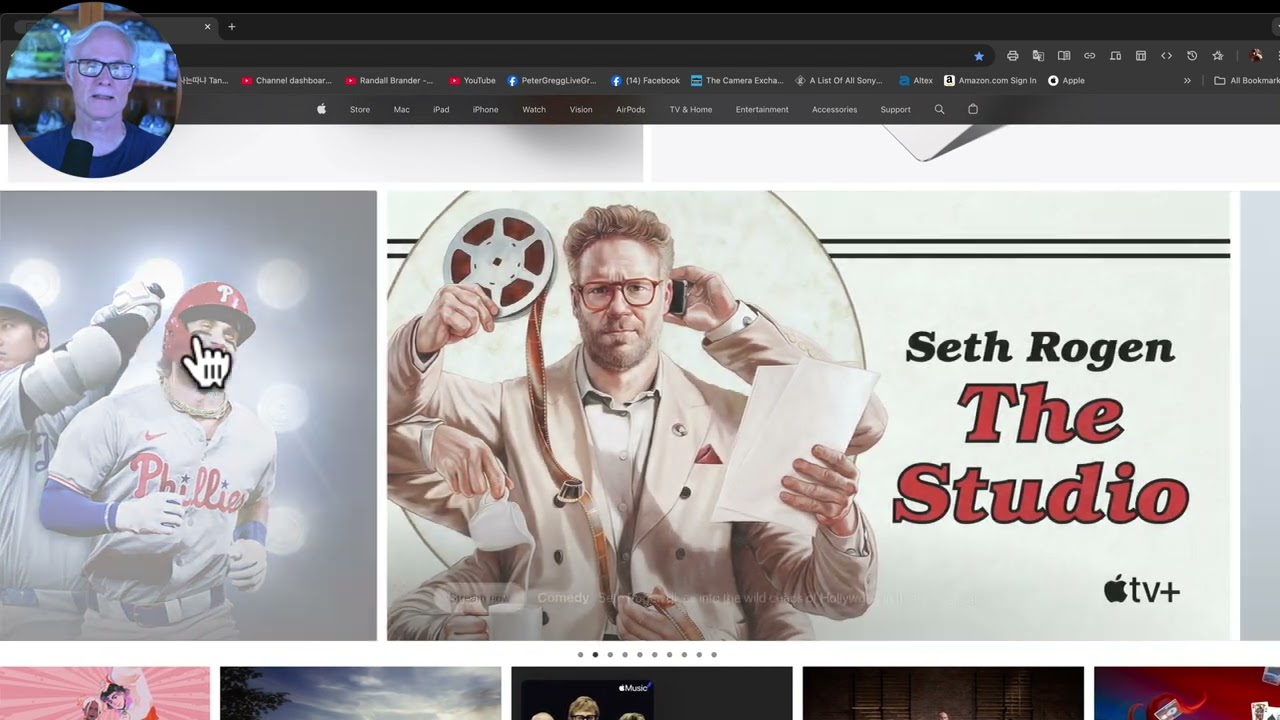Click the blue bookmark star in address bar

pyautogui.click(x=979, y=56)
